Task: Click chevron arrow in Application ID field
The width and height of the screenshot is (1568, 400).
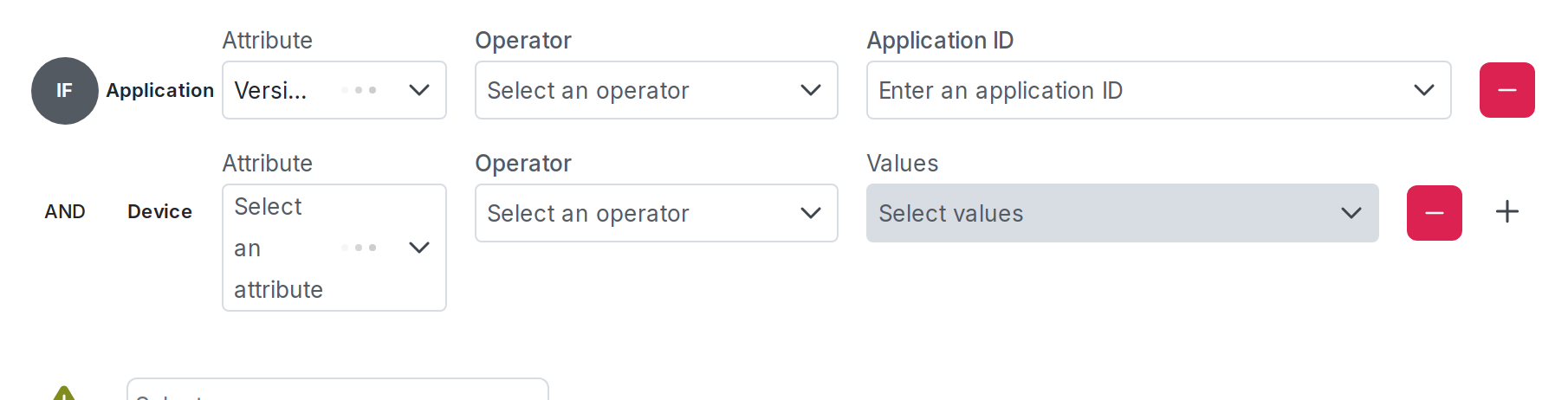Action: (1423, 90)
